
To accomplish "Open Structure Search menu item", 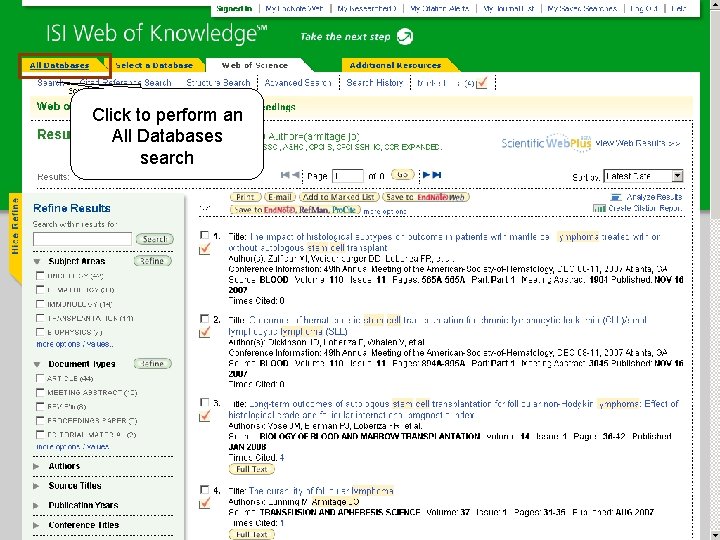I will point(219,83).
